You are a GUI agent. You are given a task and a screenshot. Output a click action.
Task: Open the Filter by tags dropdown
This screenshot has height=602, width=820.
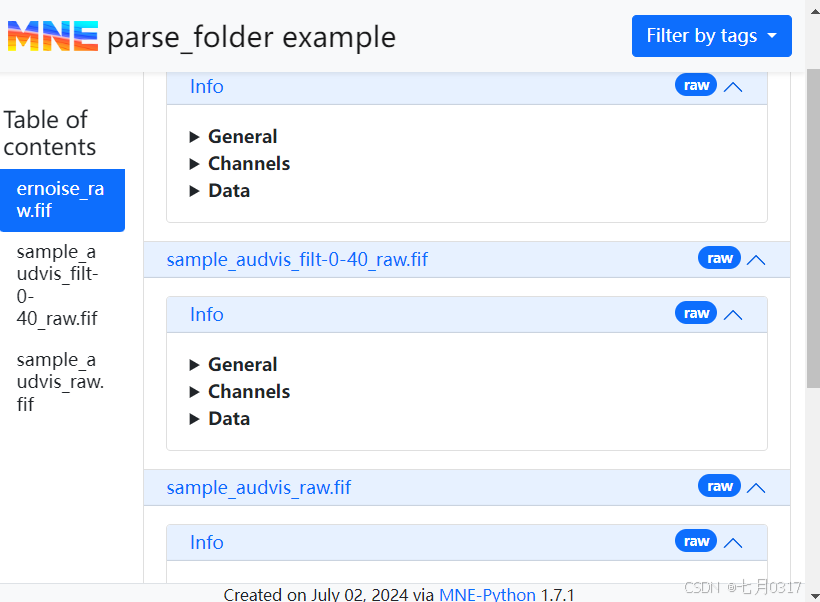point(711,36)
